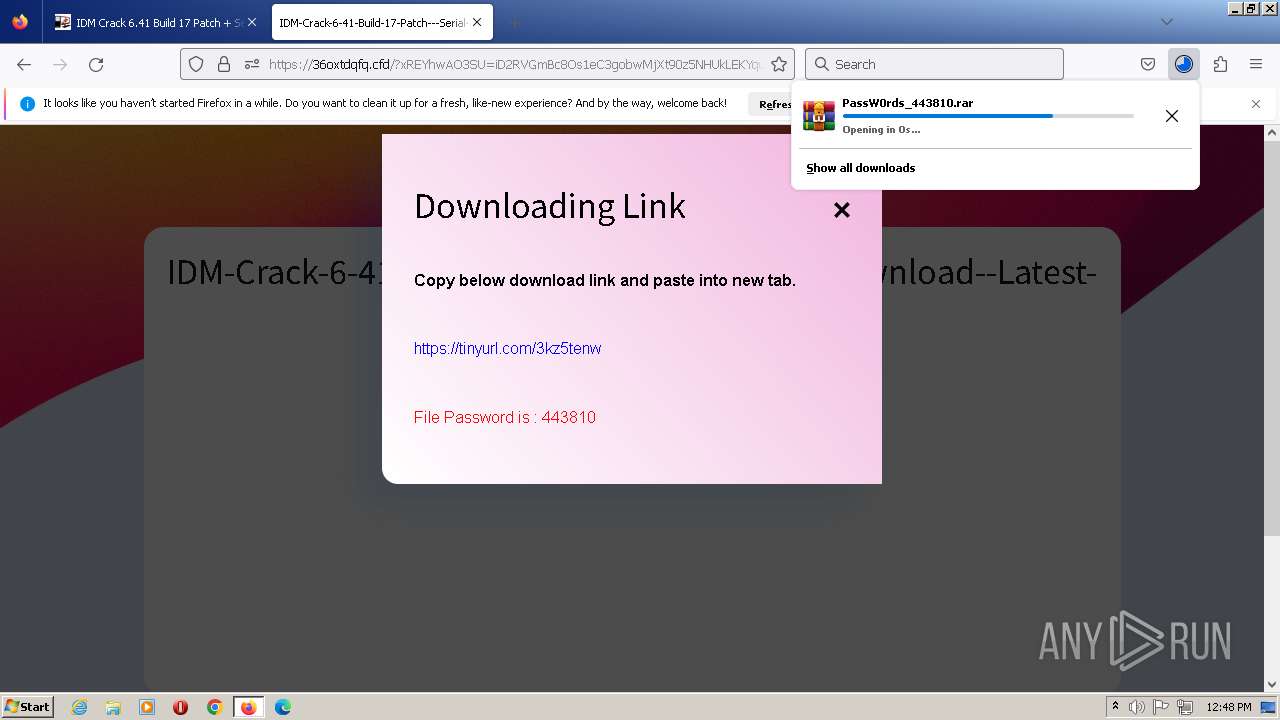
Task: Show all downloads
Action: pos(861,168)
